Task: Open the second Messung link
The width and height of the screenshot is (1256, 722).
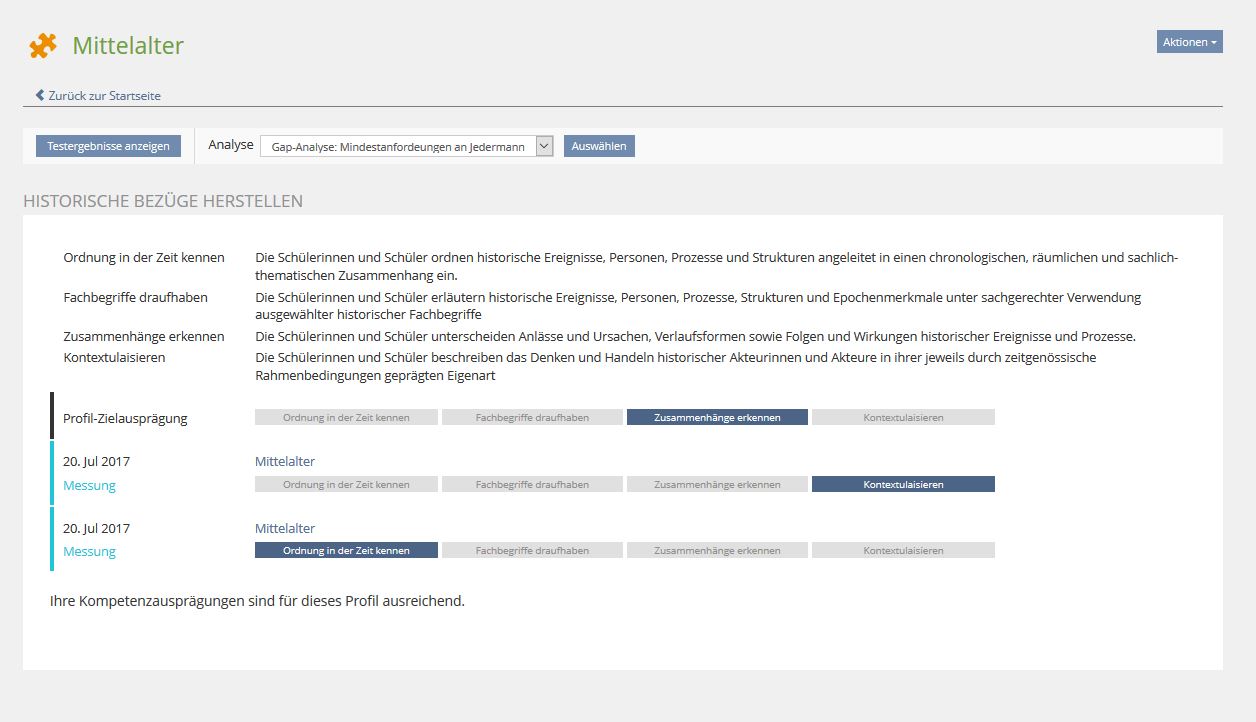Action: (89, 552)
